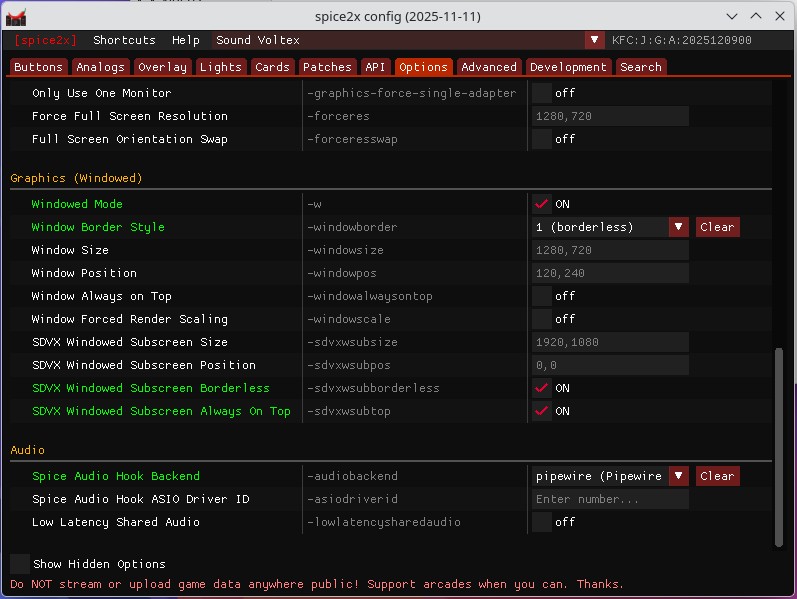Open the Advanced tab
Viewport: 797px width, 599px height.
pyautogui.click(x=488, y=67)
